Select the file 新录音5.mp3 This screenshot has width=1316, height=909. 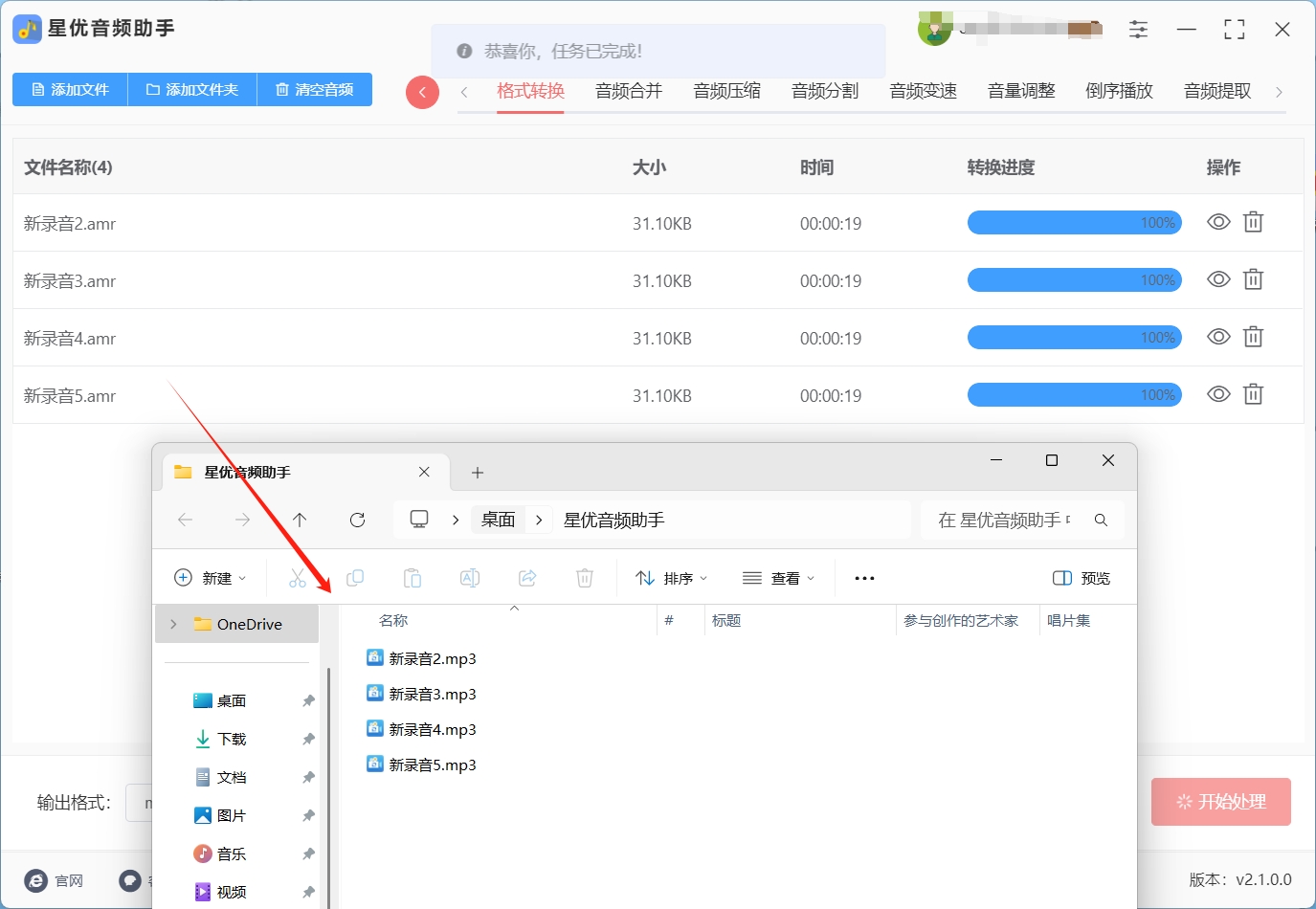point(421,765)
